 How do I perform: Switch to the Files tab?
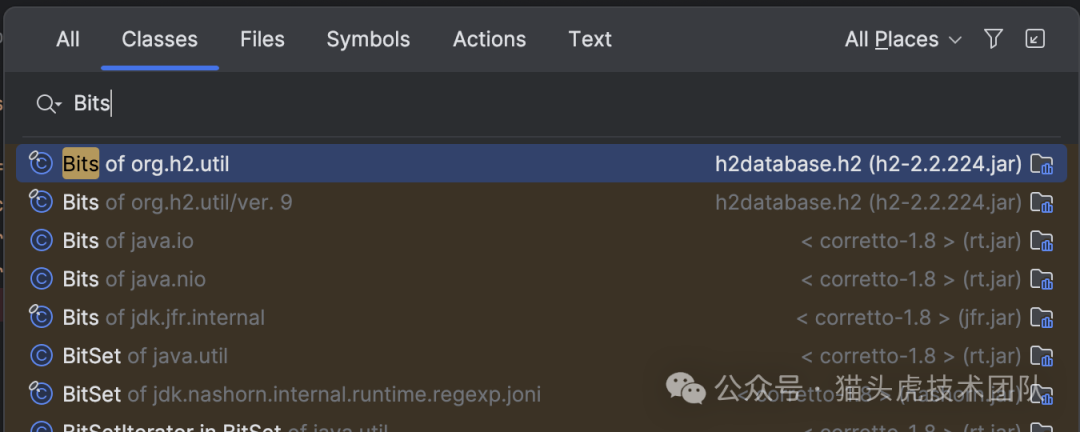(262, 39)
